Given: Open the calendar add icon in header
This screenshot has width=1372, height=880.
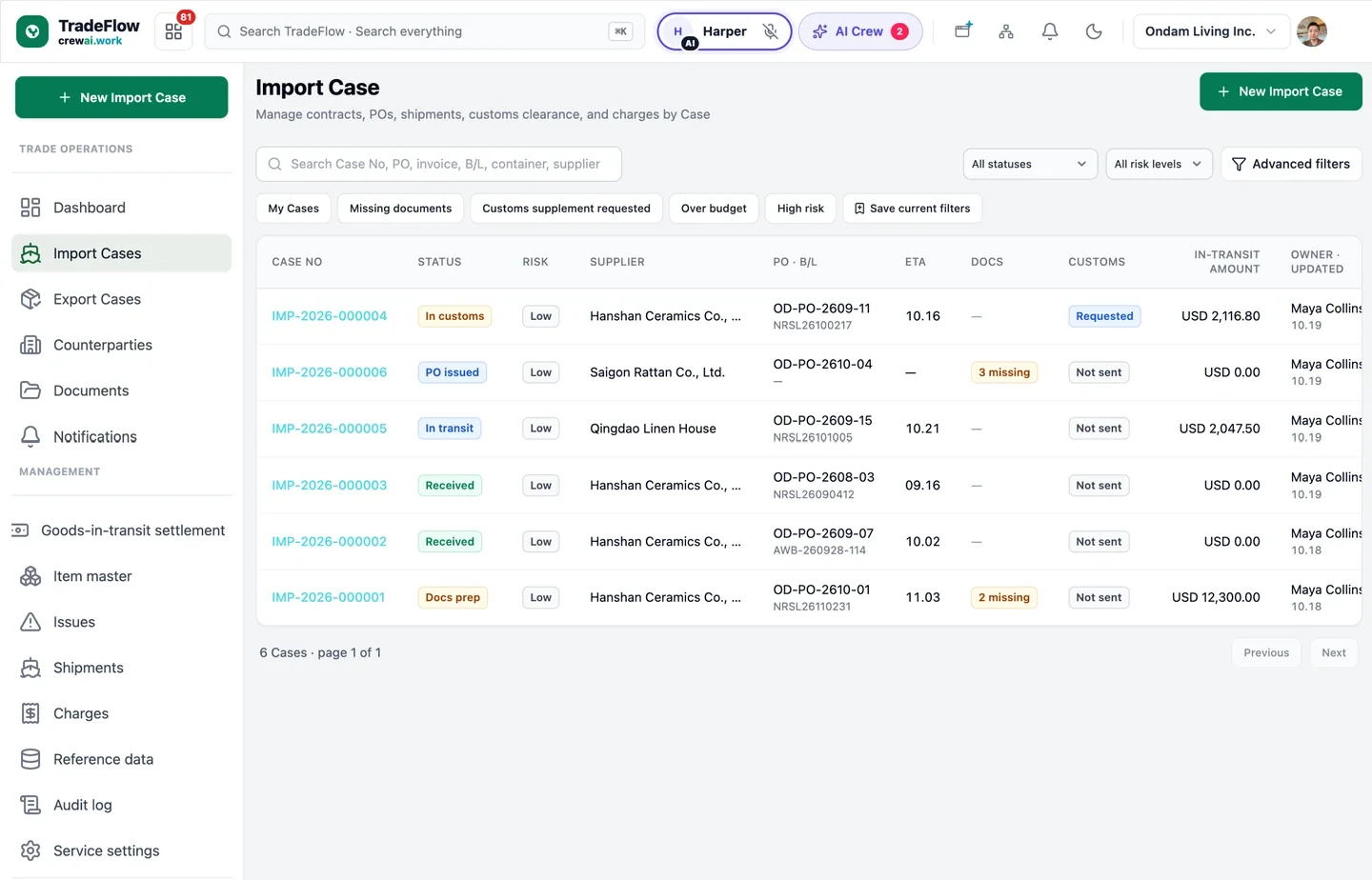Looking at the screenshot, I should point(963,31).
